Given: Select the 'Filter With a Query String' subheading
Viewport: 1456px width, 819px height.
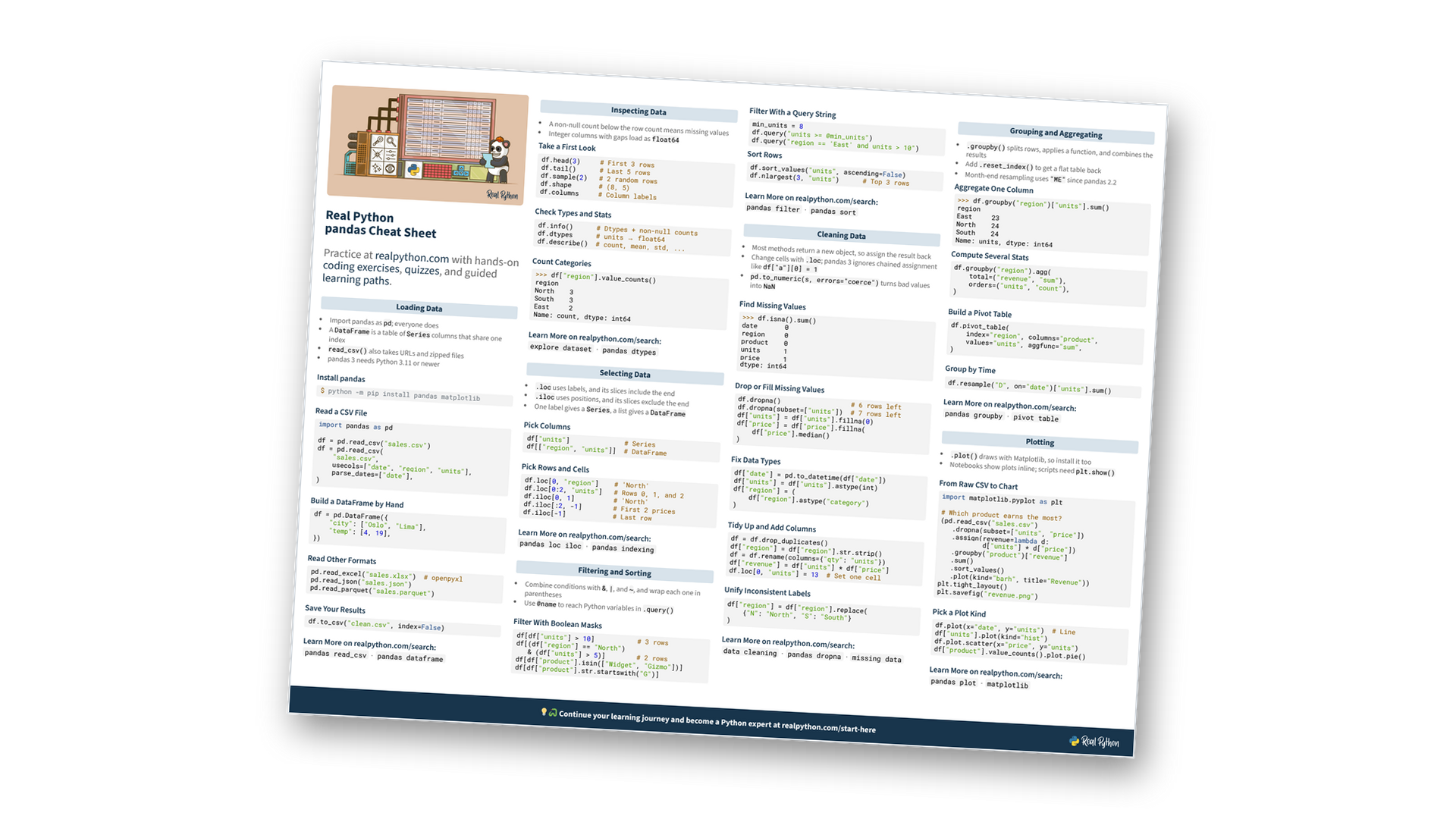Looking at the screenshot, I should pyautogui.click(x=792, y=113).
